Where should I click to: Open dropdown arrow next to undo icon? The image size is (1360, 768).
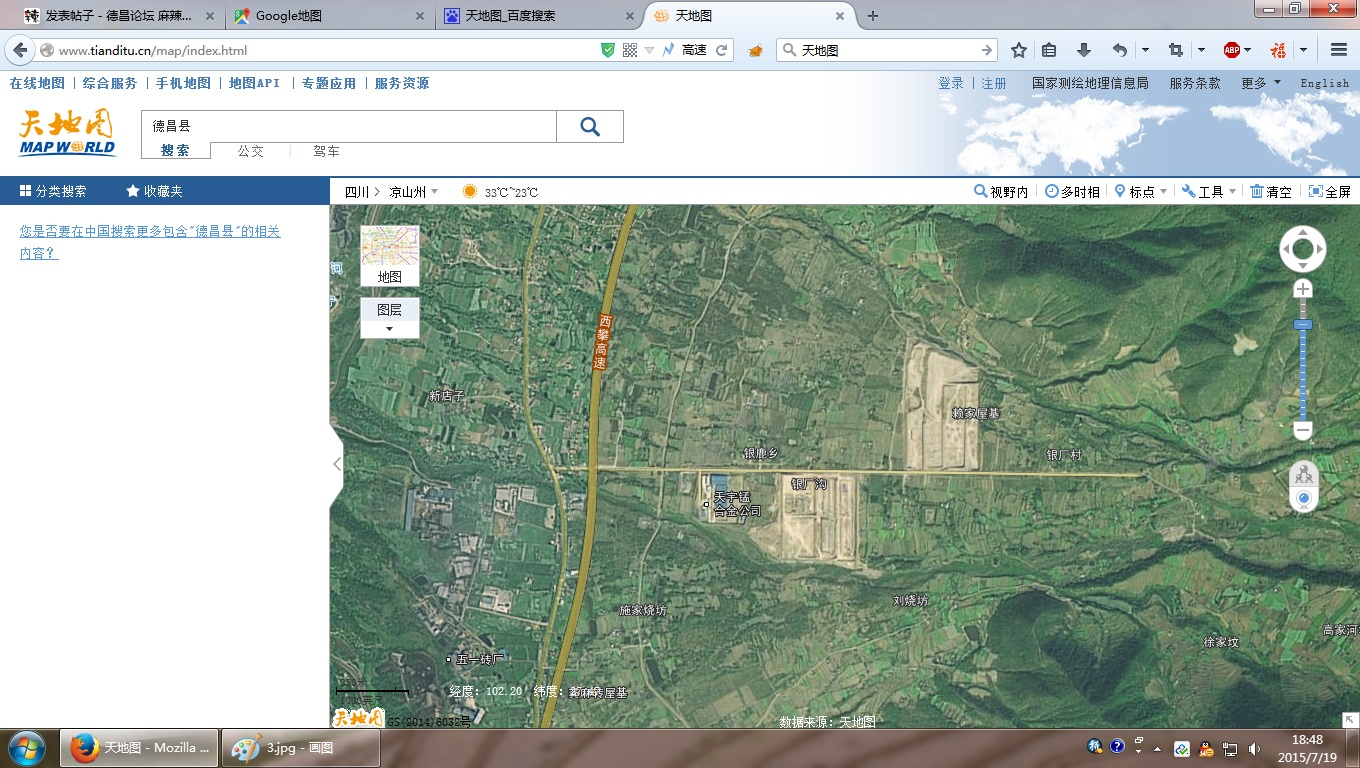1145,50
